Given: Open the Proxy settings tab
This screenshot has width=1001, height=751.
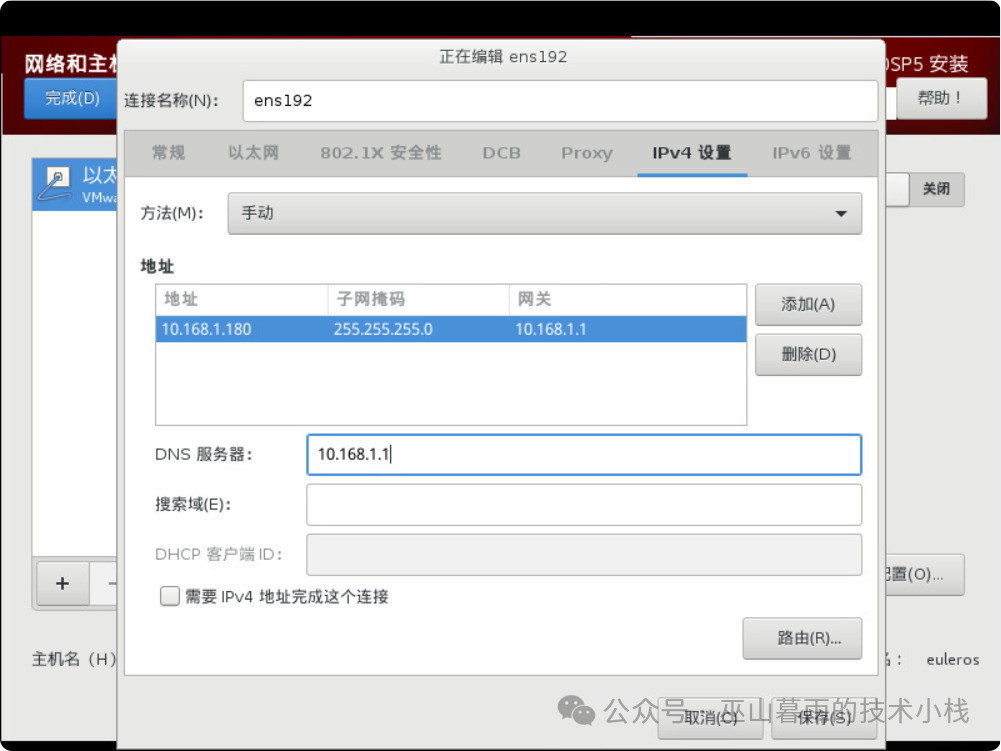Looking at the screenshot, I should [x=586, y=153].
